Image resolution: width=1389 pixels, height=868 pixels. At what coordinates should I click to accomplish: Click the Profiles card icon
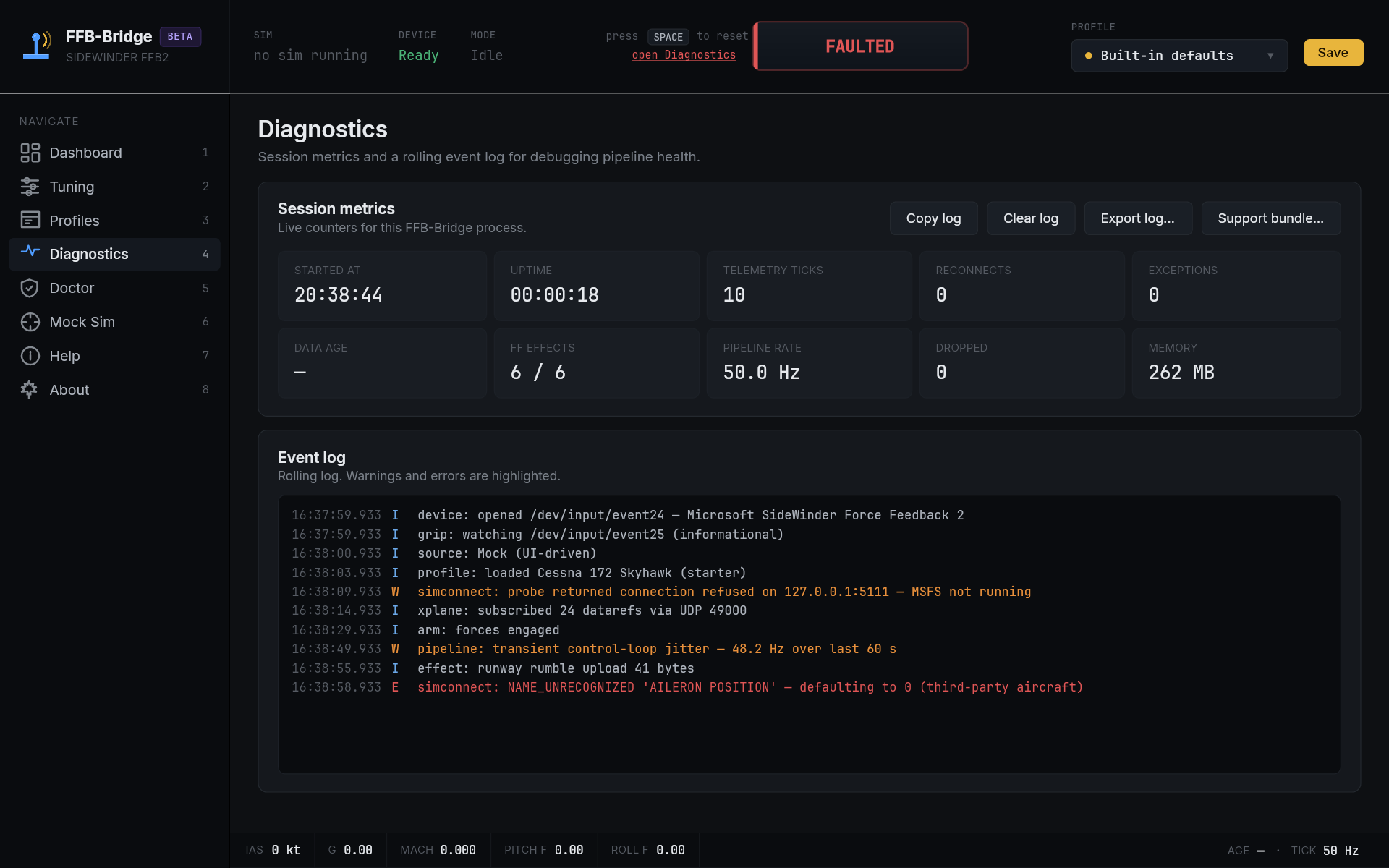tap(30, 220)
